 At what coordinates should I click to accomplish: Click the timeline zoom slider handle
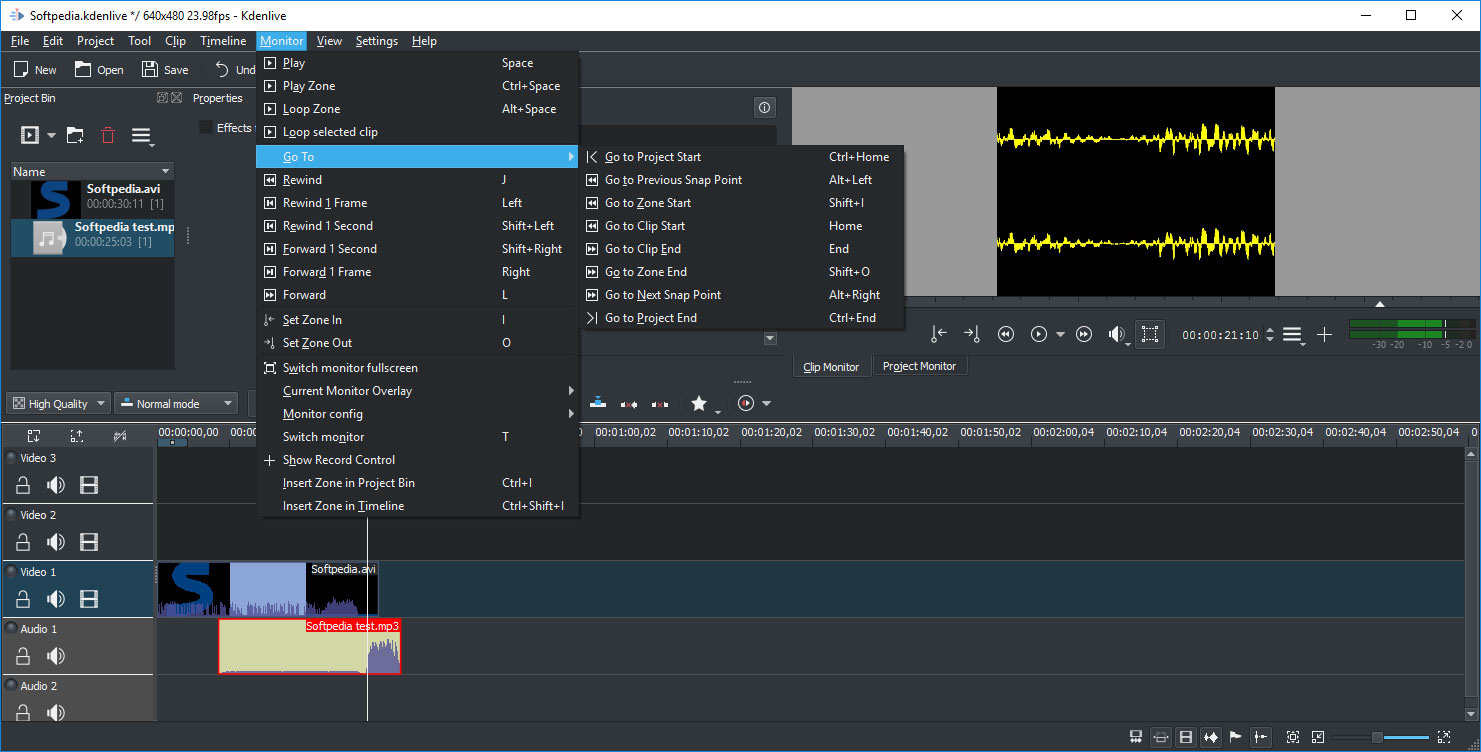(x=1376, y=737)
